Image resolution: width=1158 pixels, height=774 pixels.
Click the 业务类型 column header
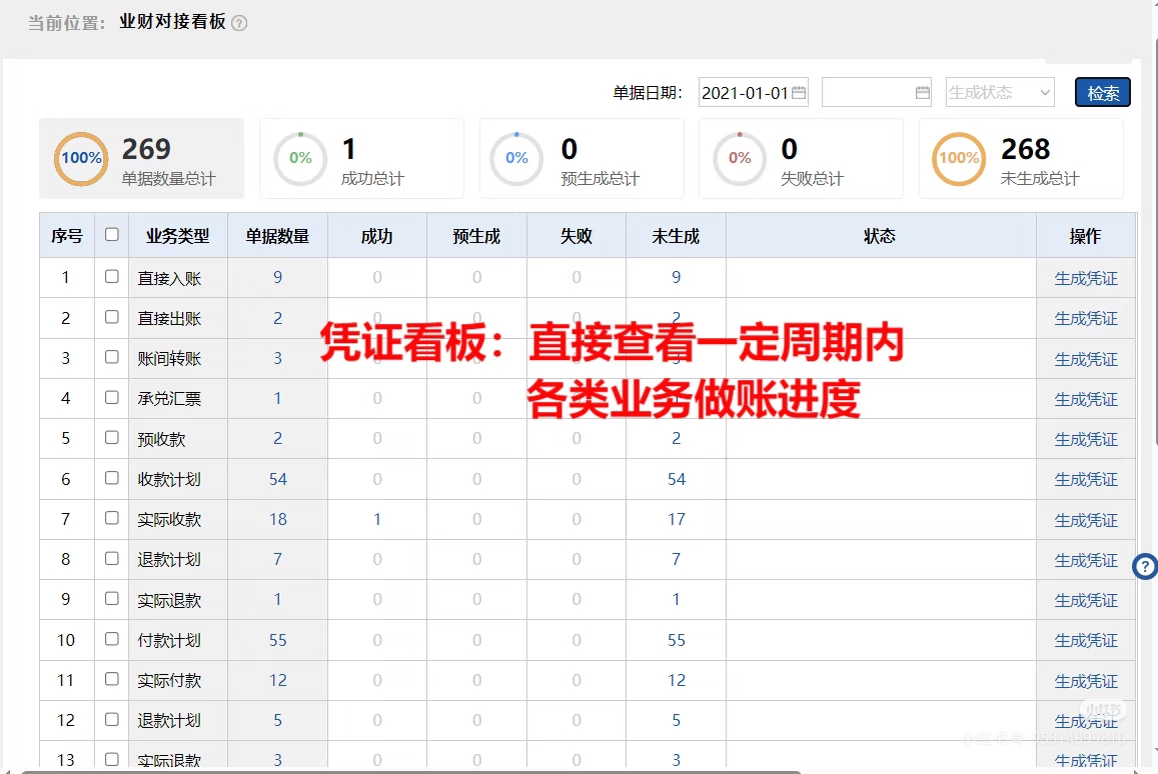point(178,236)
